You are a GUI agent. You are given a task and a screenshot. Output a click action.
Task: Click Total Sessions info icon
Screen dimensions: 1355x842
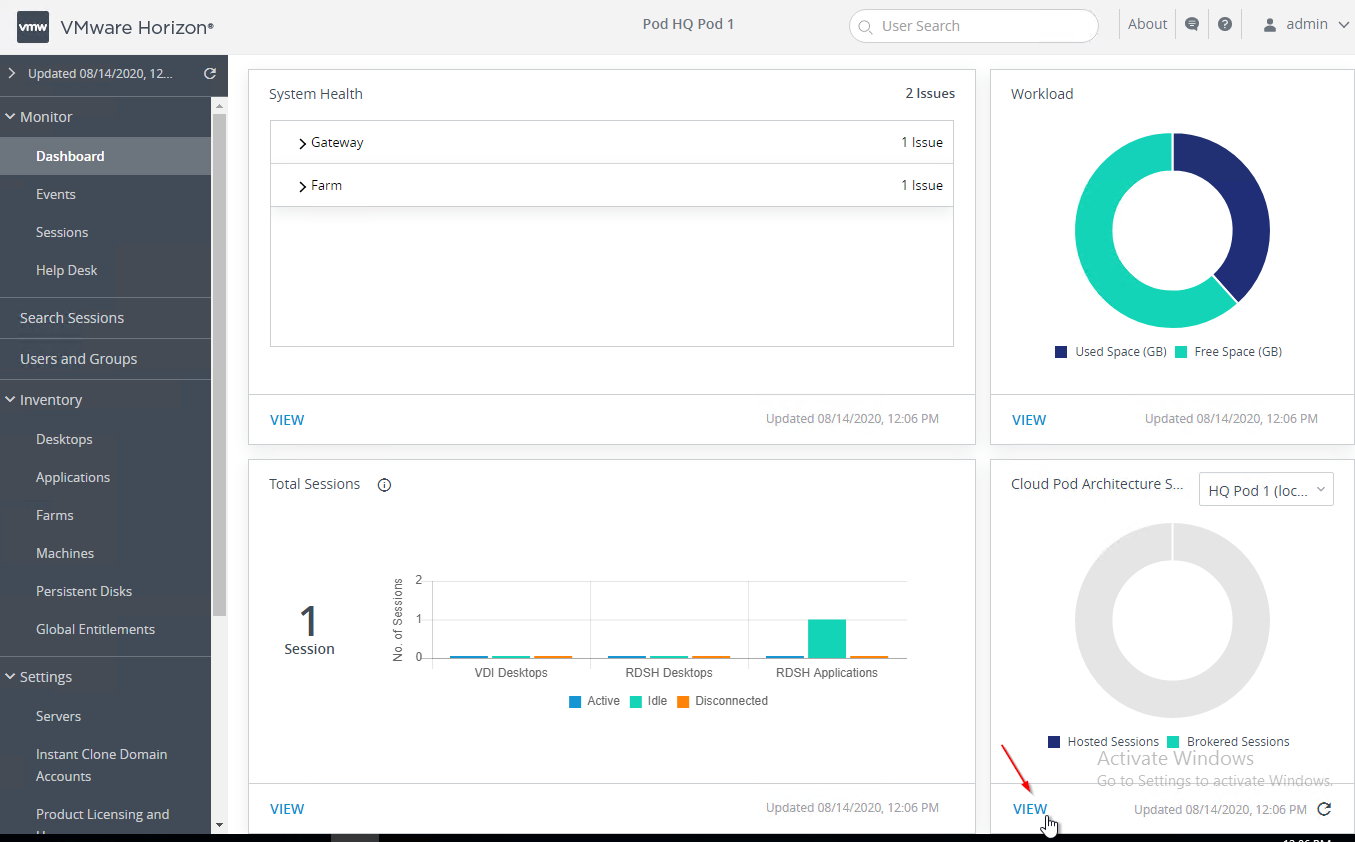(x=384, y=485)
